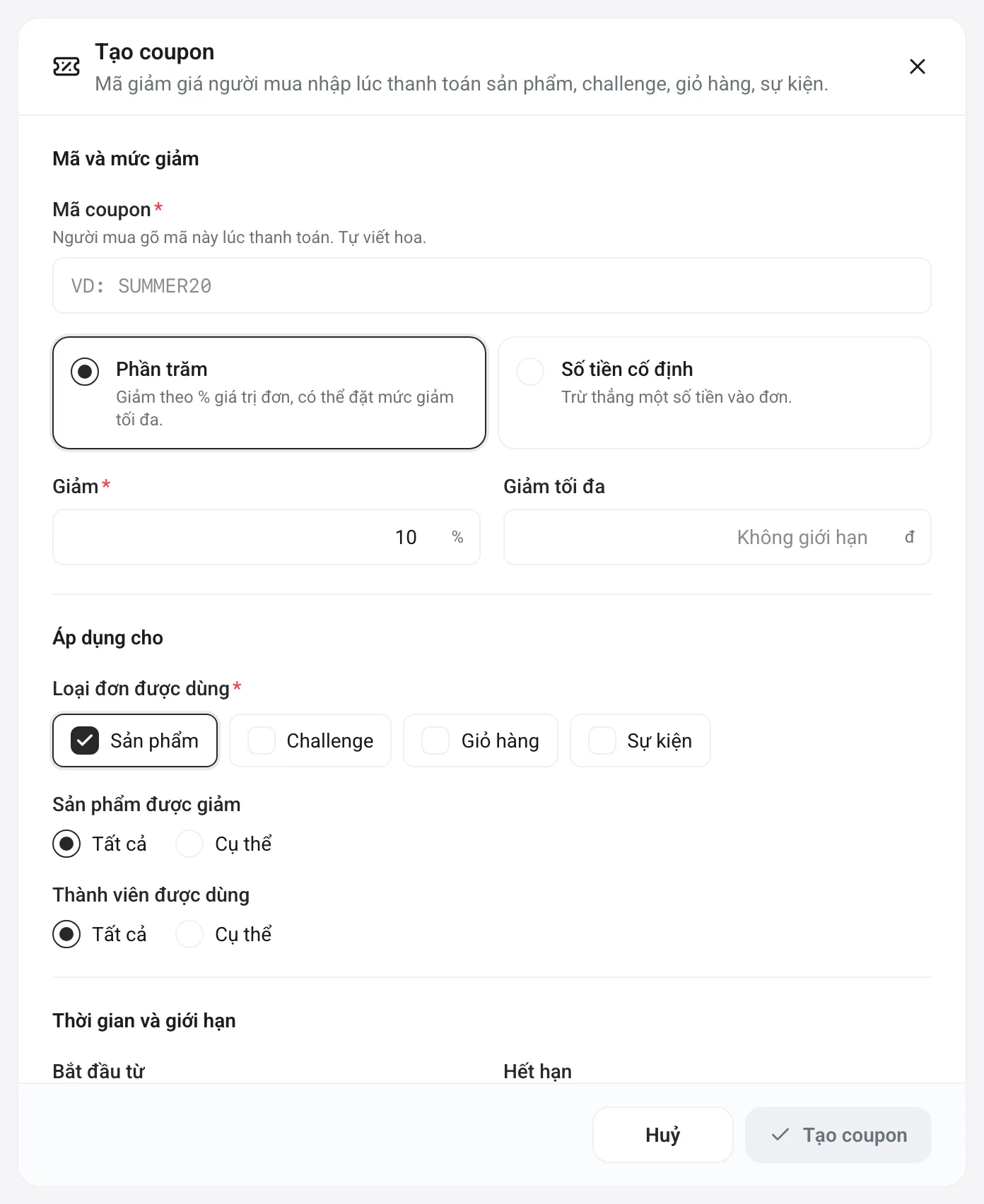Uncheck the Sản phẩm order type
Viewport: 984px width, 1204px height.
135,740
